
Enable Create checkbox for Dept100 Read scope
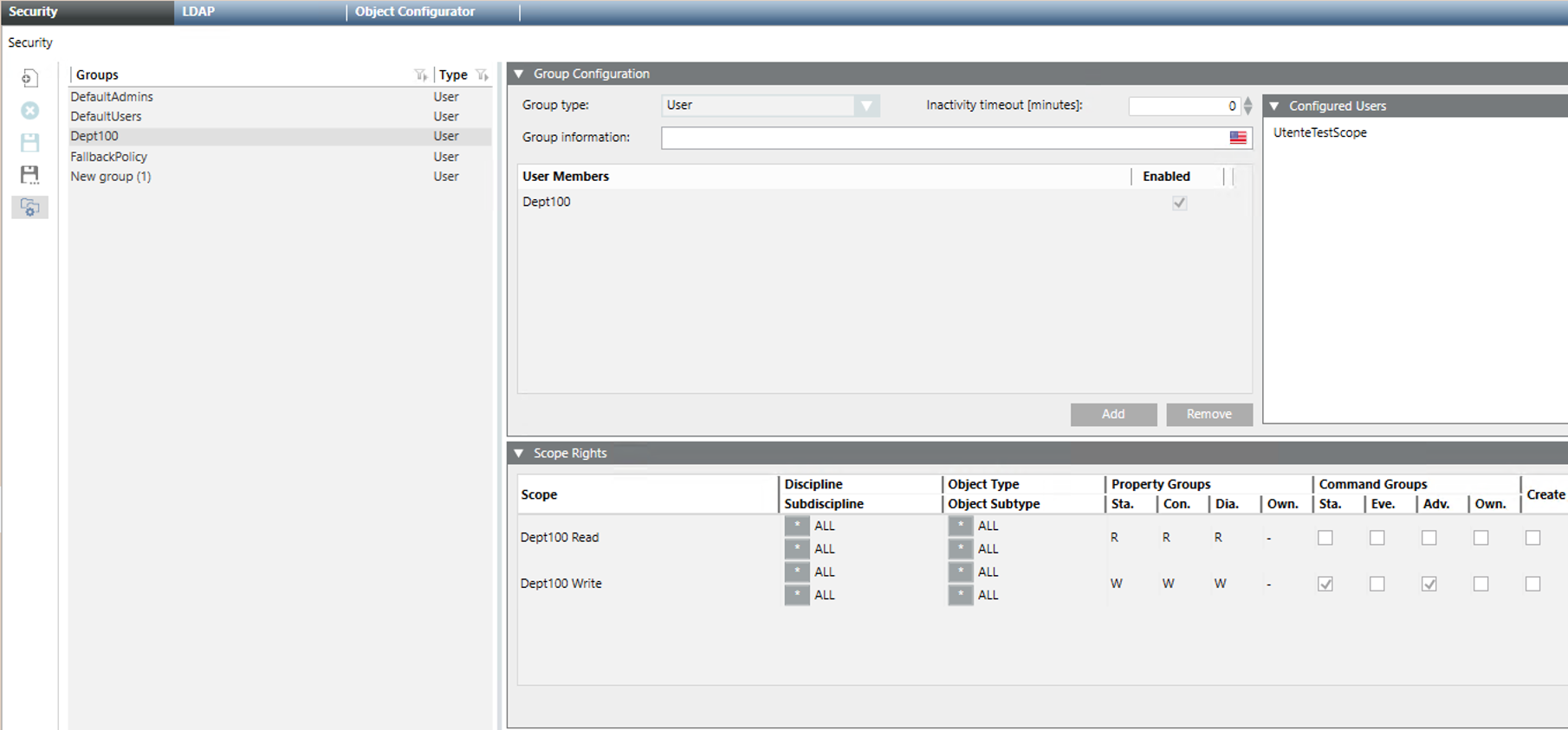pos(1532,538)
